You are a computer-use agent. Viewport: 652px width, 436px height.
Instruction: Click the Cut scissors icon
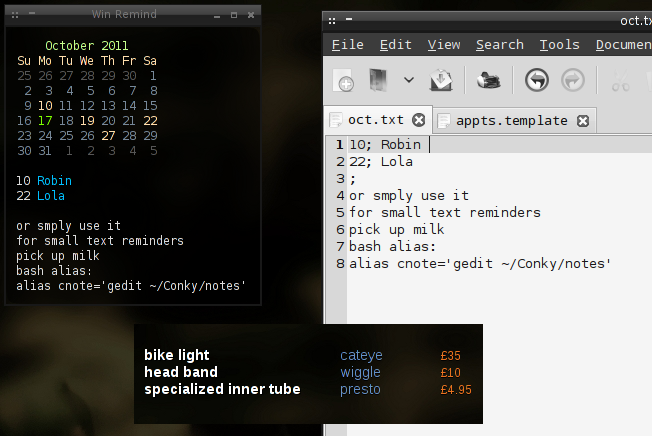(620, 81)
